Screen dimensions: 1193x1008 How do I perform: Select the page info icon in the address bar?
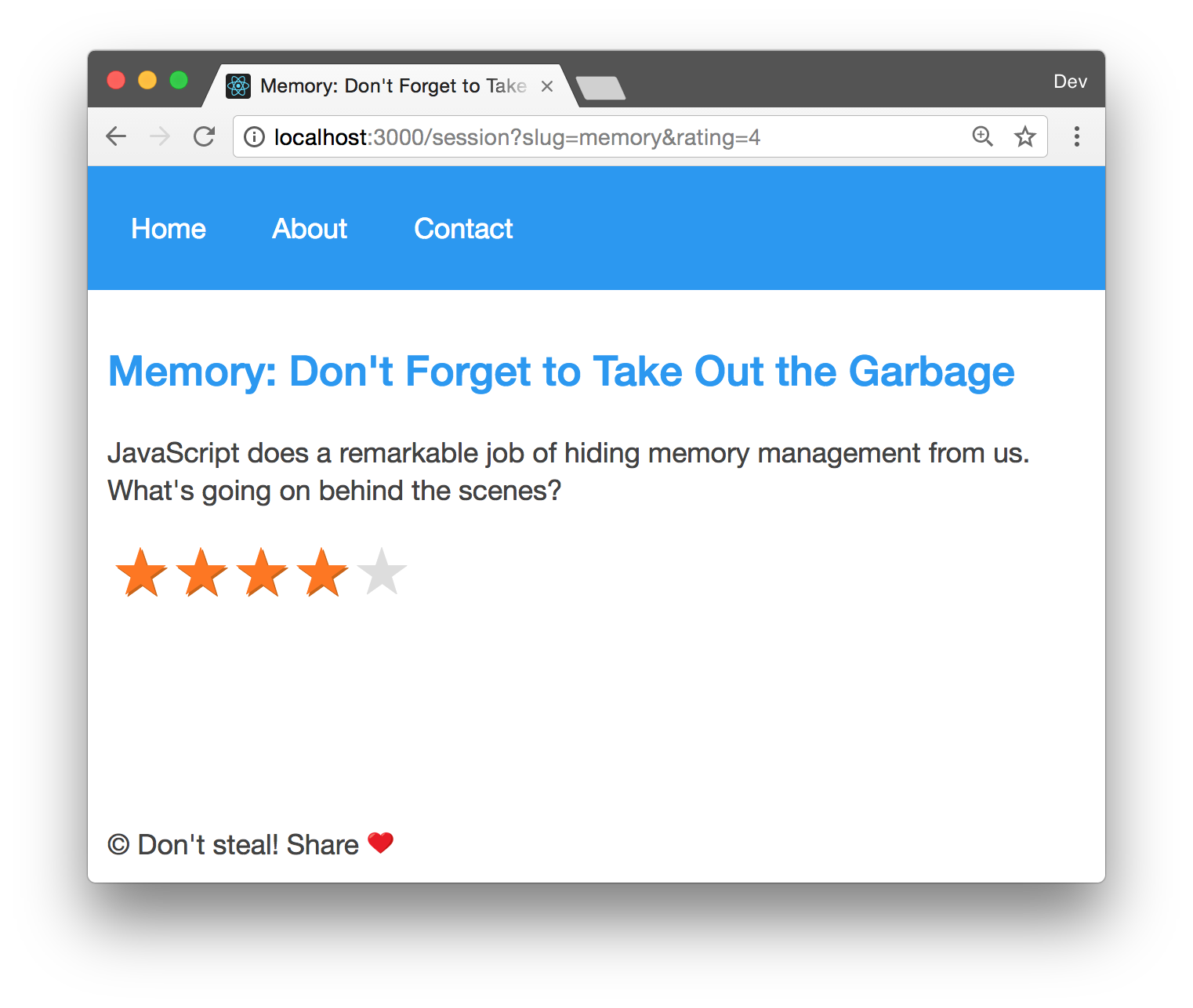[x=254, y=136]
